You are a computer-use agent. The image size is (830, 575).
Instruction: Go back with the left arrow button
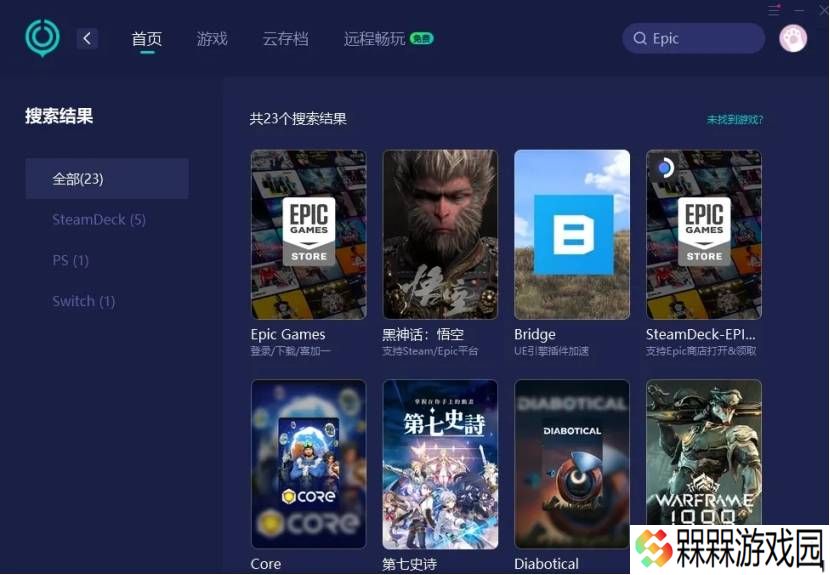[x=87, y=39]
